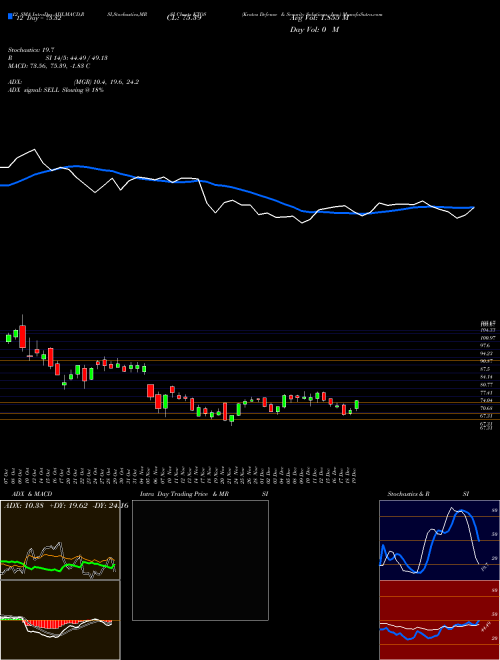Click the last green candle on the chart
Image resolution: width=500 pixels, height=660 pixels.
pyautogui.click(x=356, y=405)
